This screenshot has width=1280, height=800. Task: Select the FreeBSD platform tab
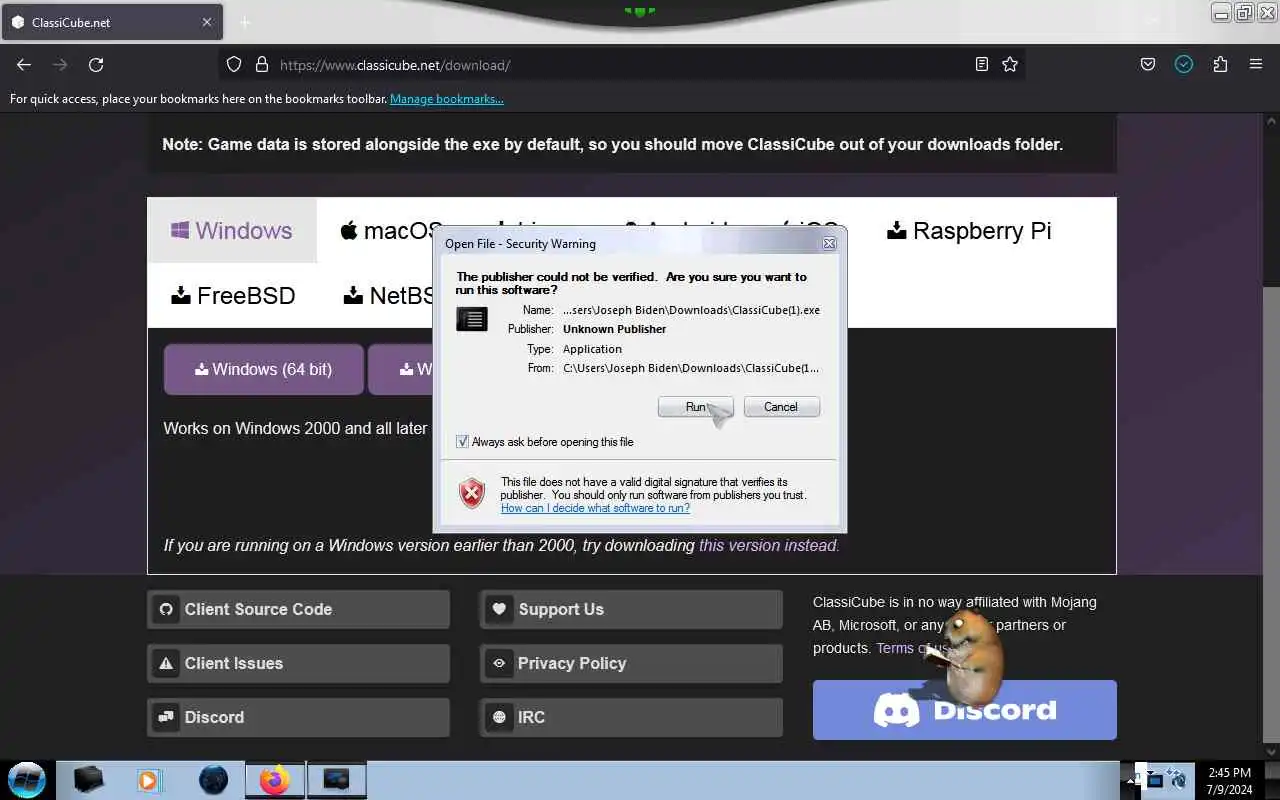tap(233, 295)
